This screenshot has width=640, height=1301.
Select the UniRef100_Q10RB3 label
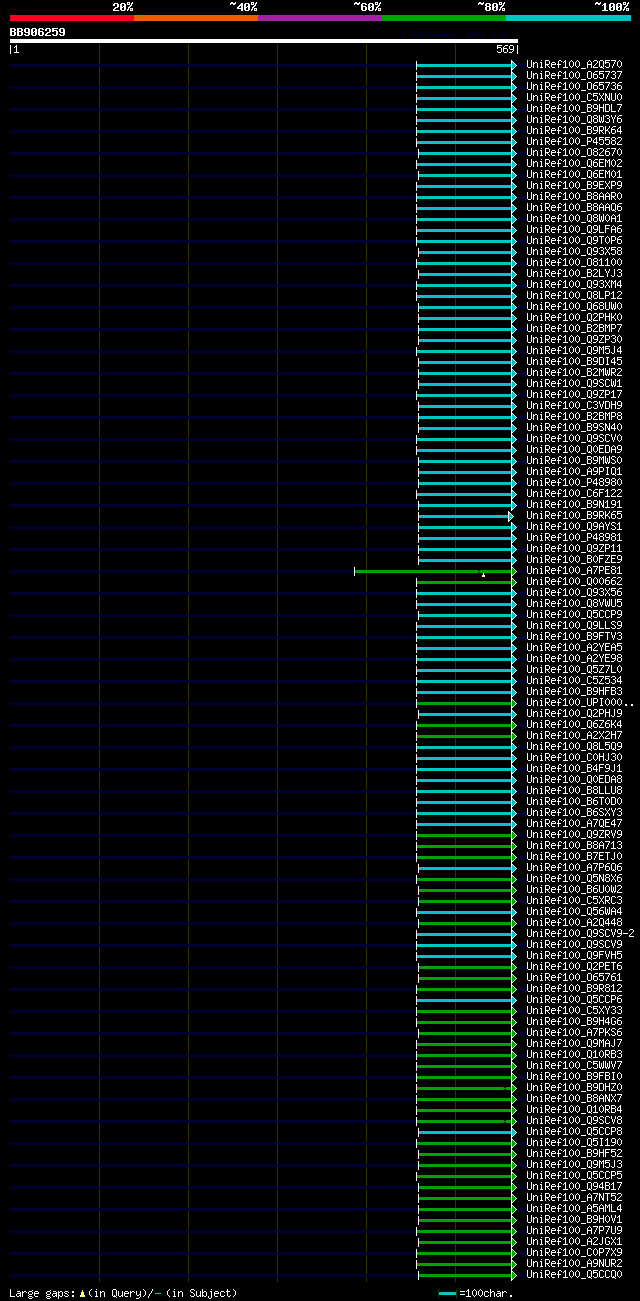pyautogui.click(x=574, y=1054)
